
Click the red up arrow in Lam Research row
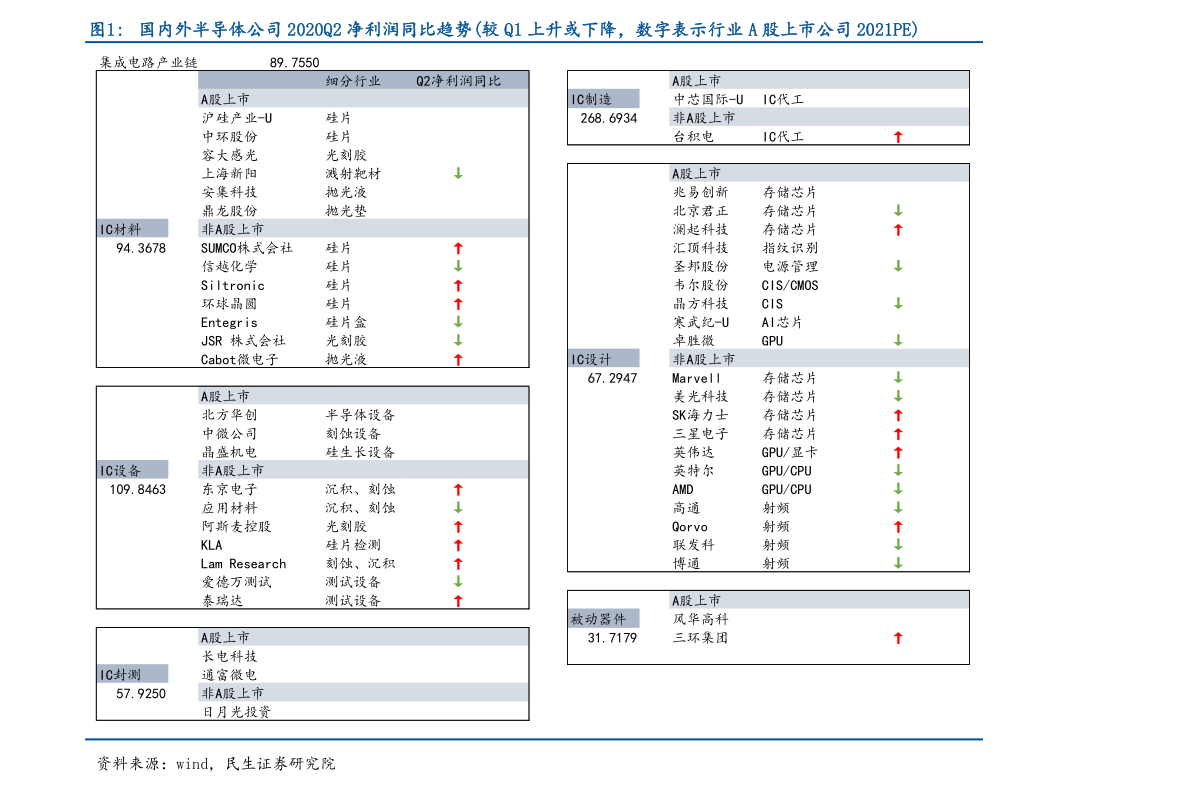[458, 563]
